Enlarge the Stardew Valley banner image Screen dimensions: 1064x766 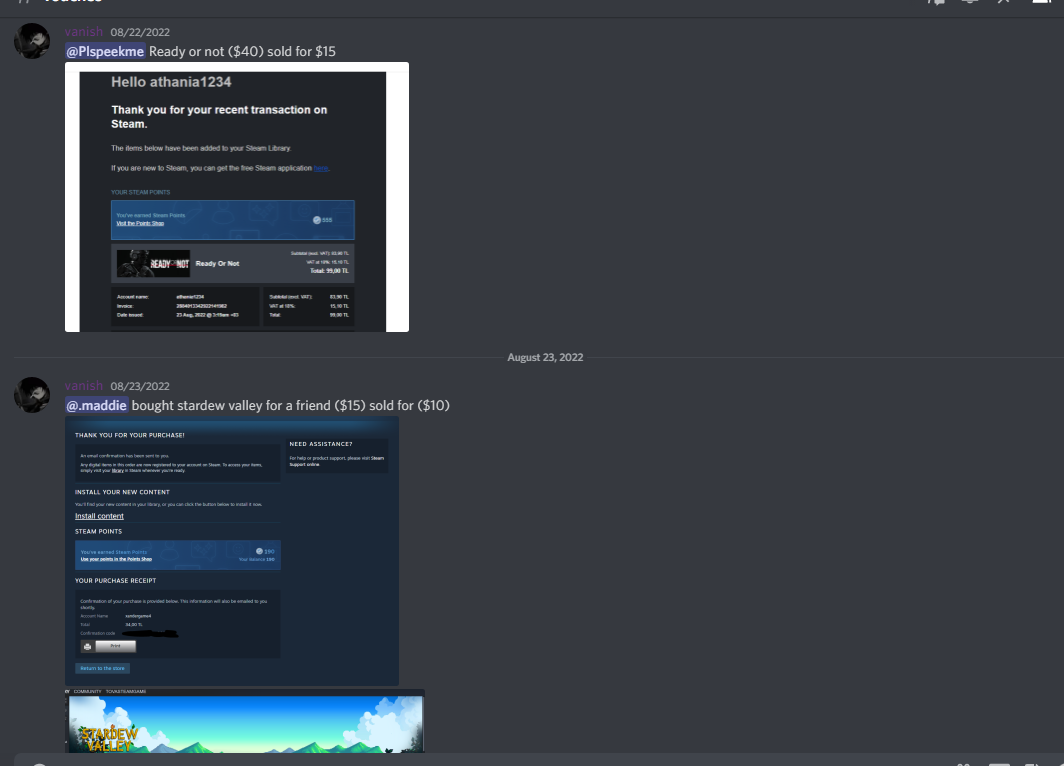(x=245, y=721)
